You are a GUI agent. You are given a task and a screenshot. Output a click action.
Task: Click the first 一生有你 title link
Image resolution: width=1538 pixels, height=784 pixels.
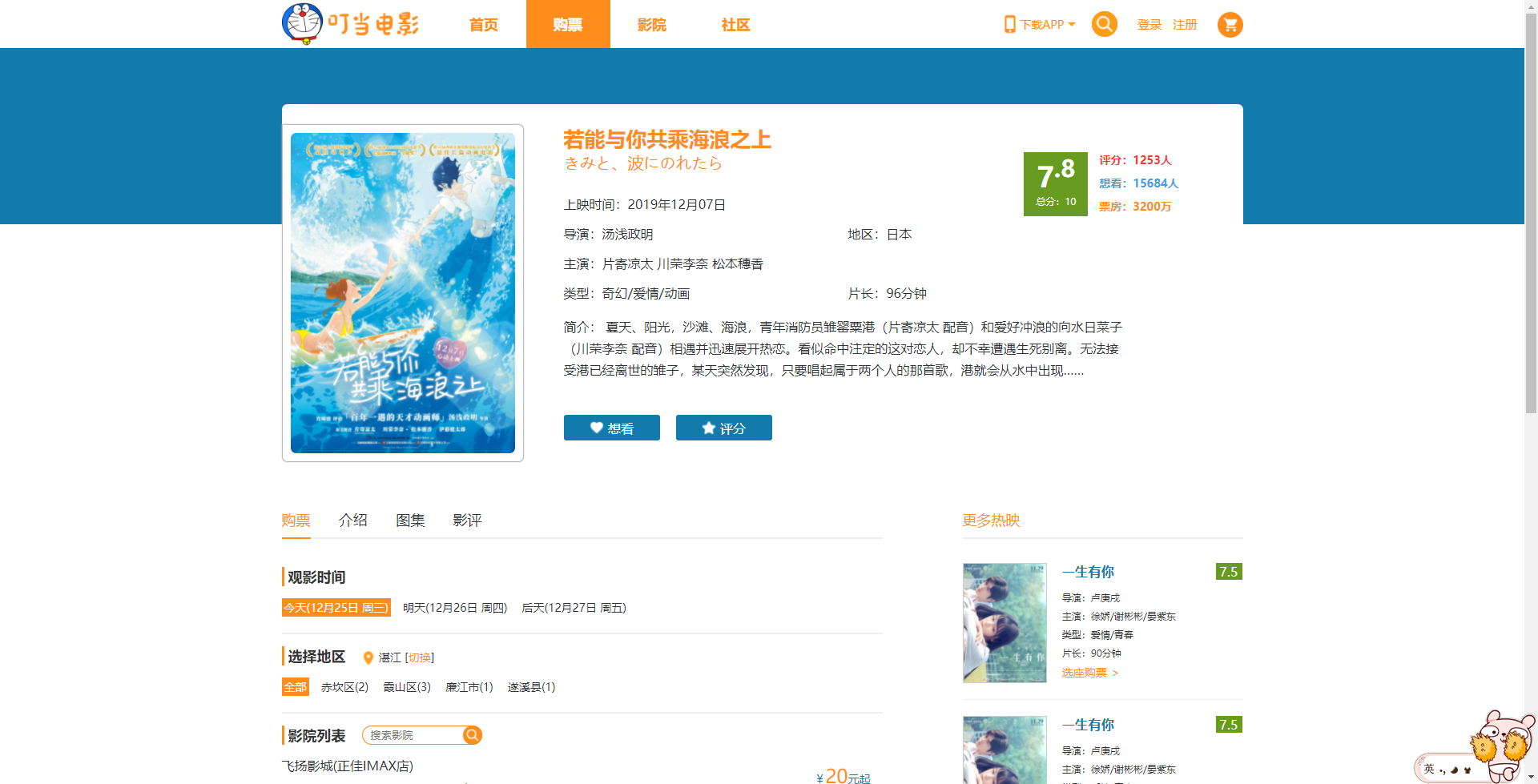1088,572
